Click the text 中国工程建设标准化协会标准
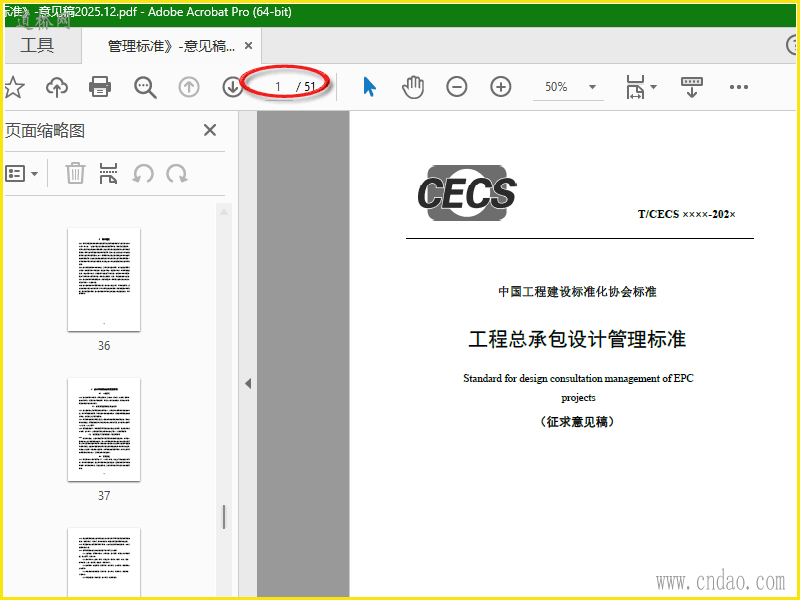The height and width of the screenshot is (600, 800). tap(577, 292)
